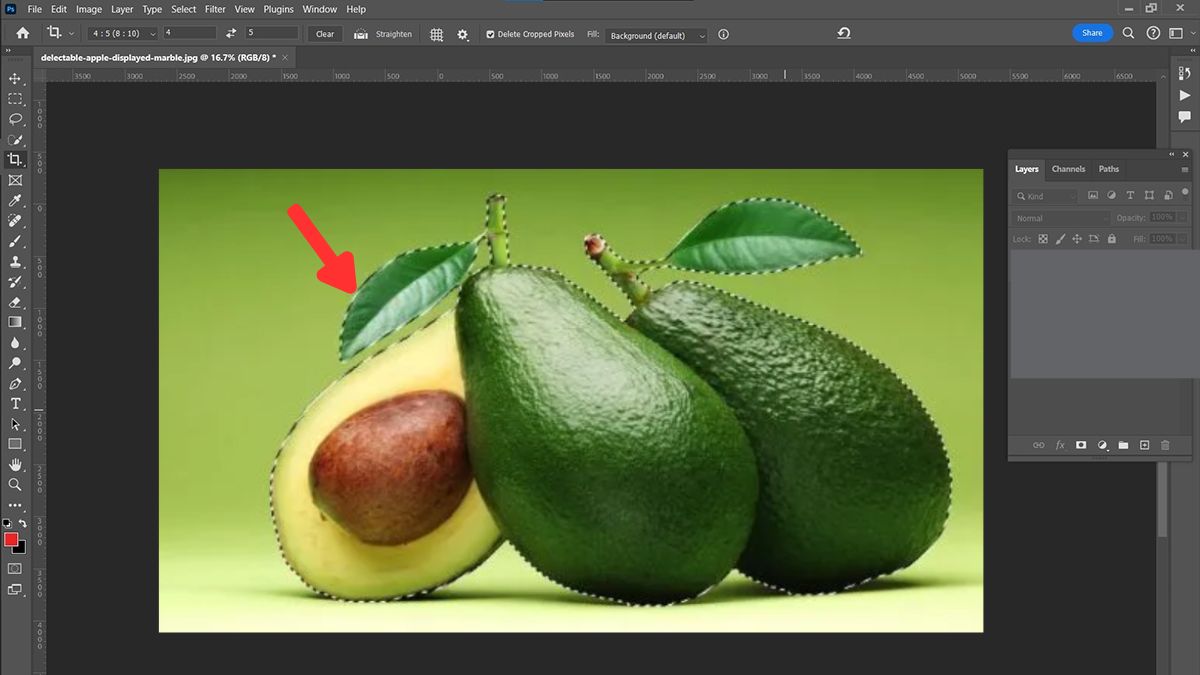
Task: Select the Horizontal Type tool
Action: (x=15, y=404)
